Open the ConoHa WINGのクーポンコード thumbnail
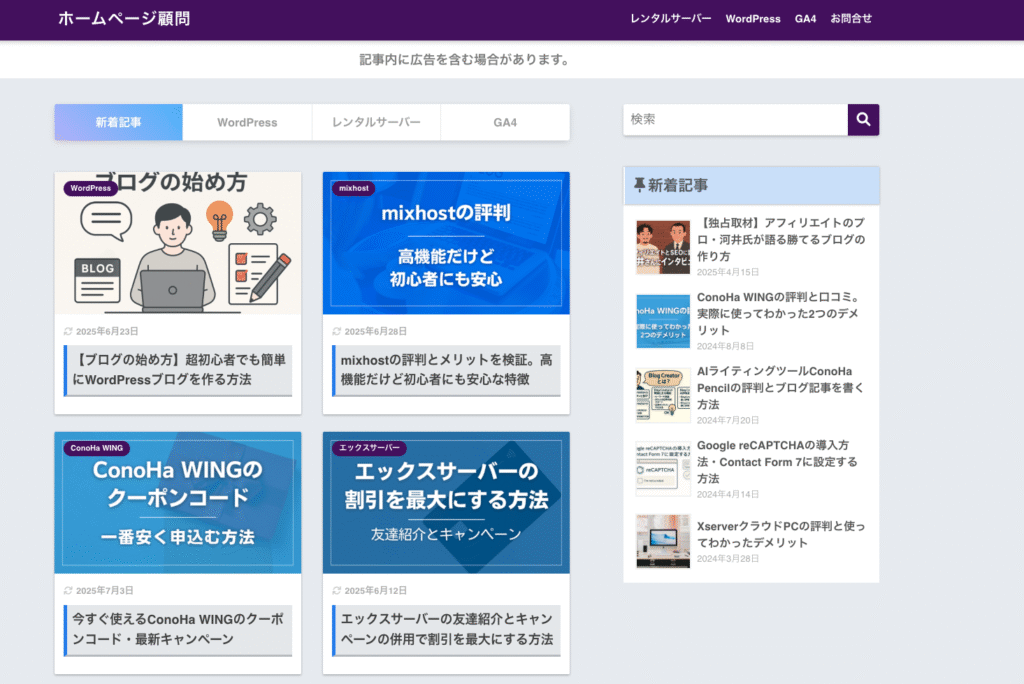Screen dimensions: 1024x684 tap(178, 502)
